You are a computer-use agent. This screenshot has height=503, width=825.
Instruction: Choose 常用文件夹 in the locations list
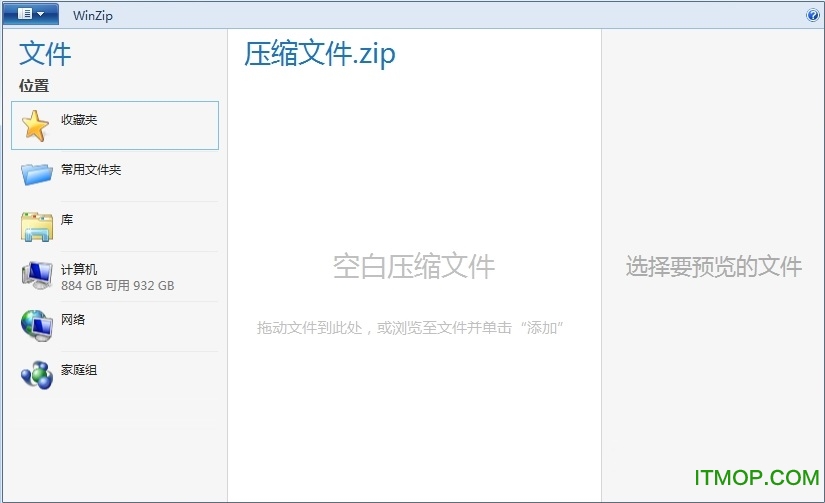(91, 169)
